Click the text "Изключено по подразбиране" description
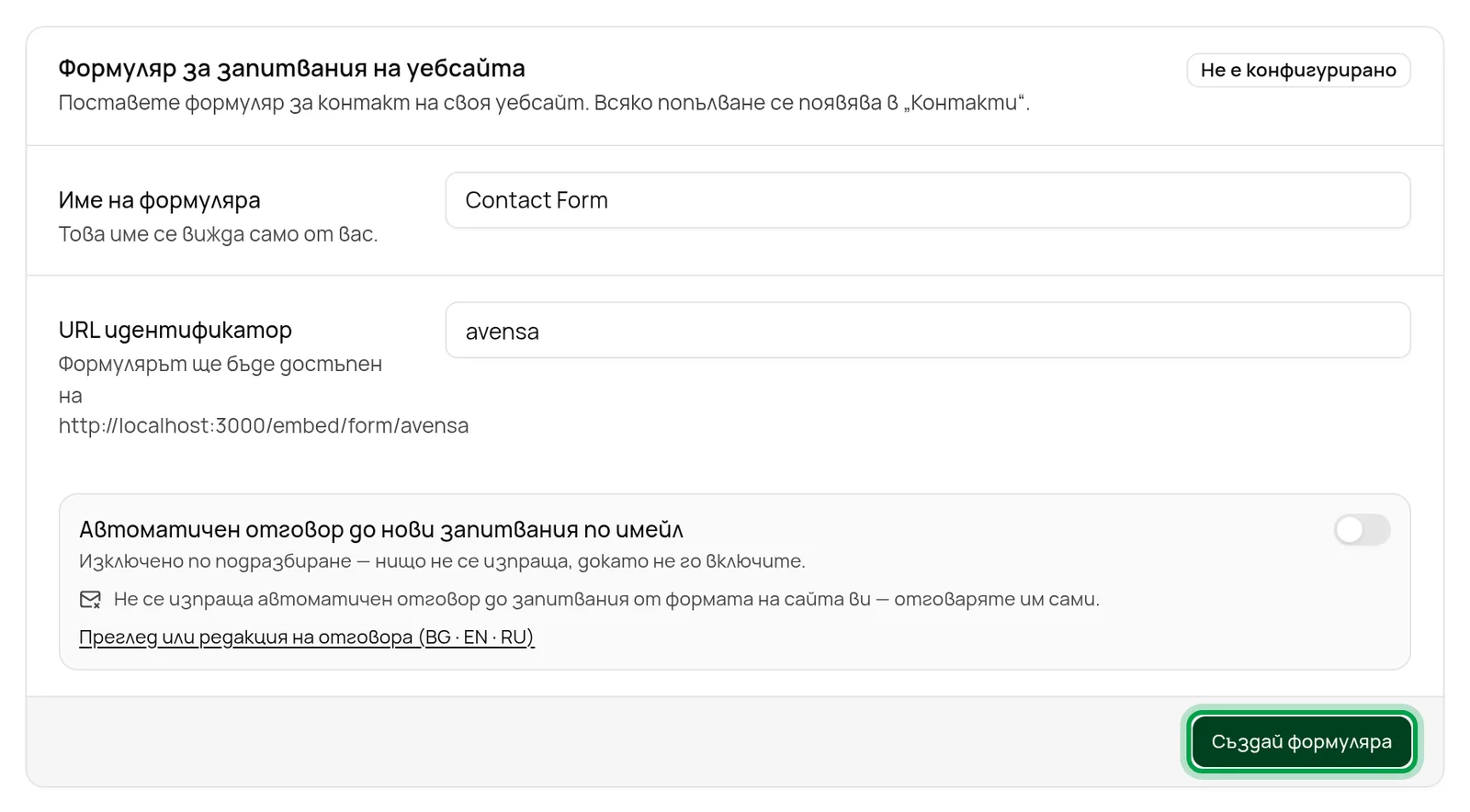Screen dimensions: 1470x812 point(442,561)
